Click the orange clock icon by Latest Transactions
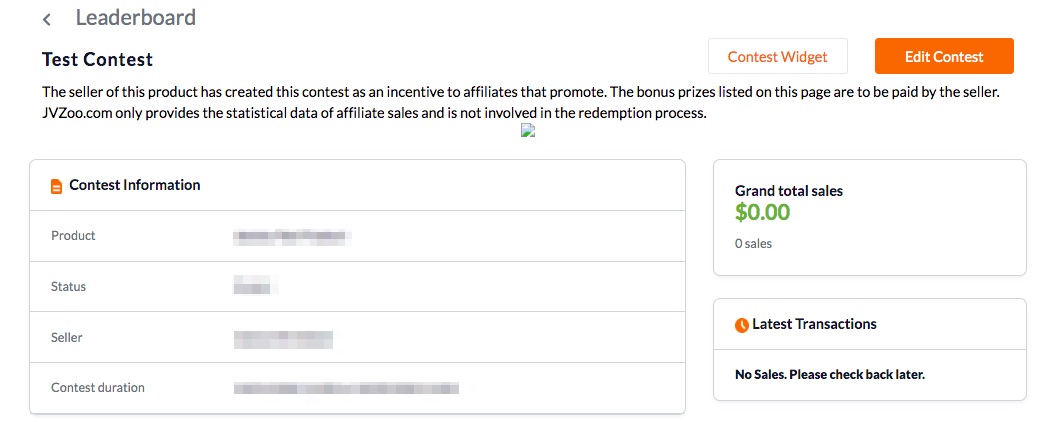 (x=742, y=325)
